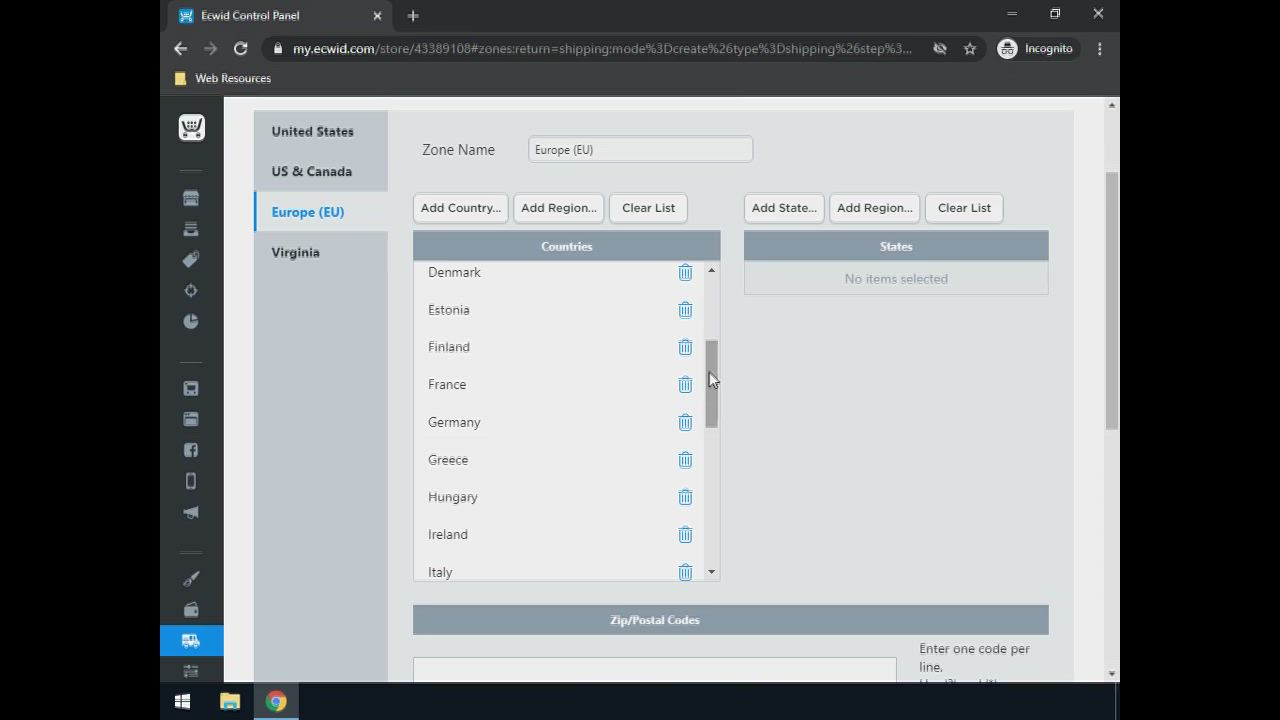Open the marketing megaphone section
Viewport: 1280px width, 720px height.
191,512
